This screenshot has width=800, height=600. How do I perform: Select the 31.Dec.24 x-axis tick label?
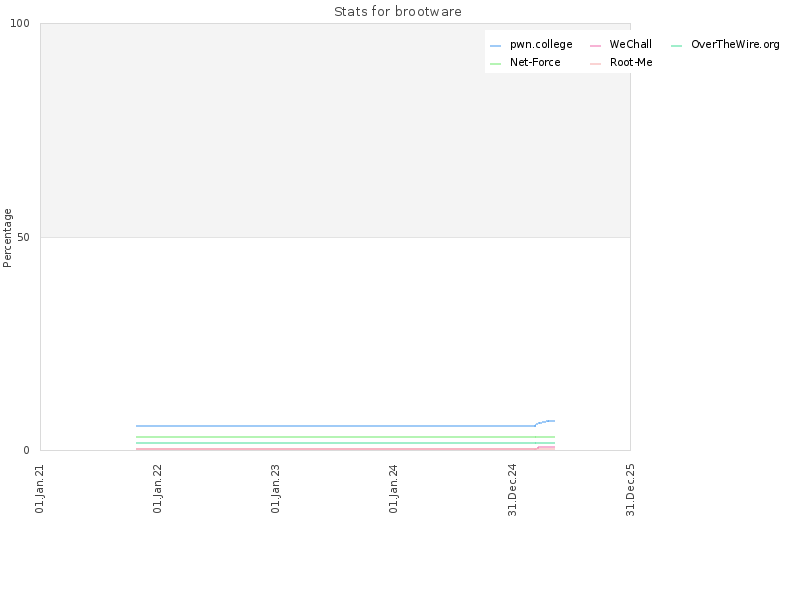(512, 490)
